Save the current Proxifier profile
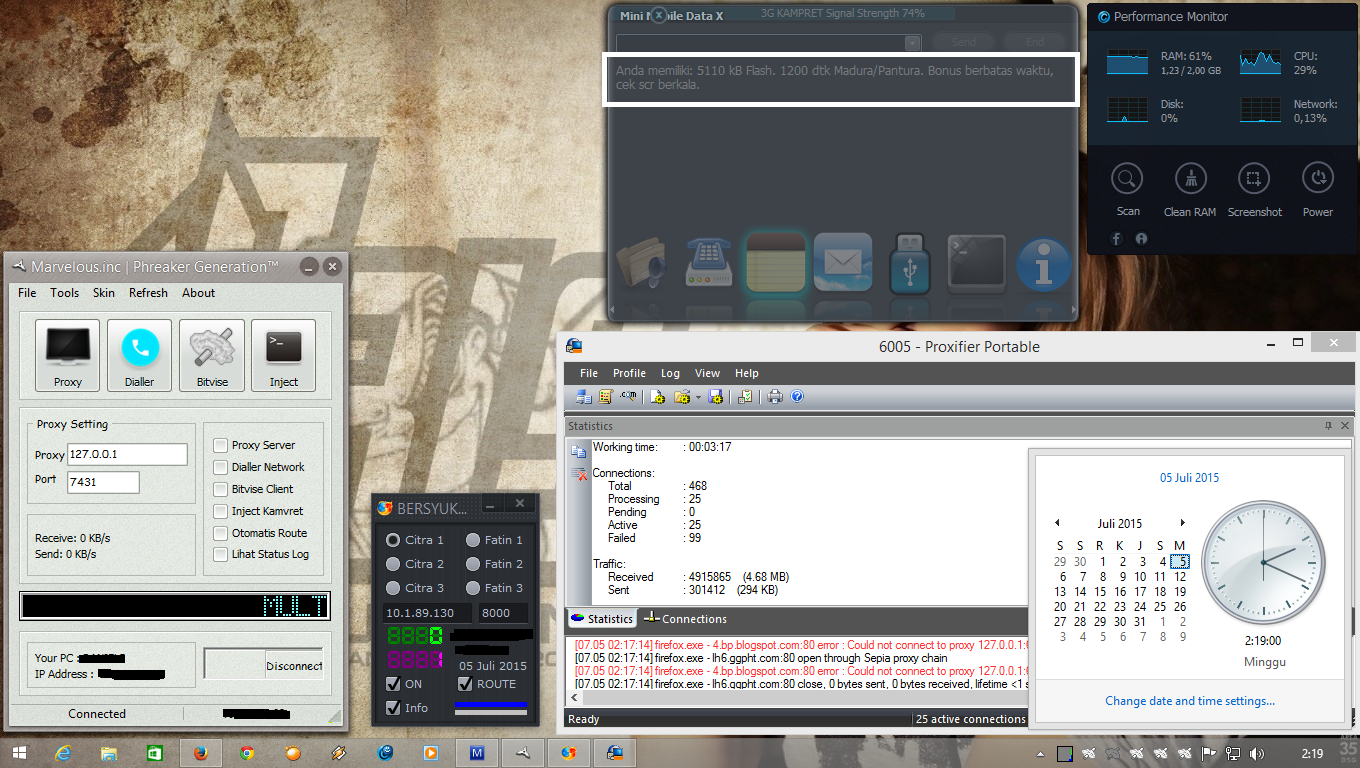 pos(714,396)
